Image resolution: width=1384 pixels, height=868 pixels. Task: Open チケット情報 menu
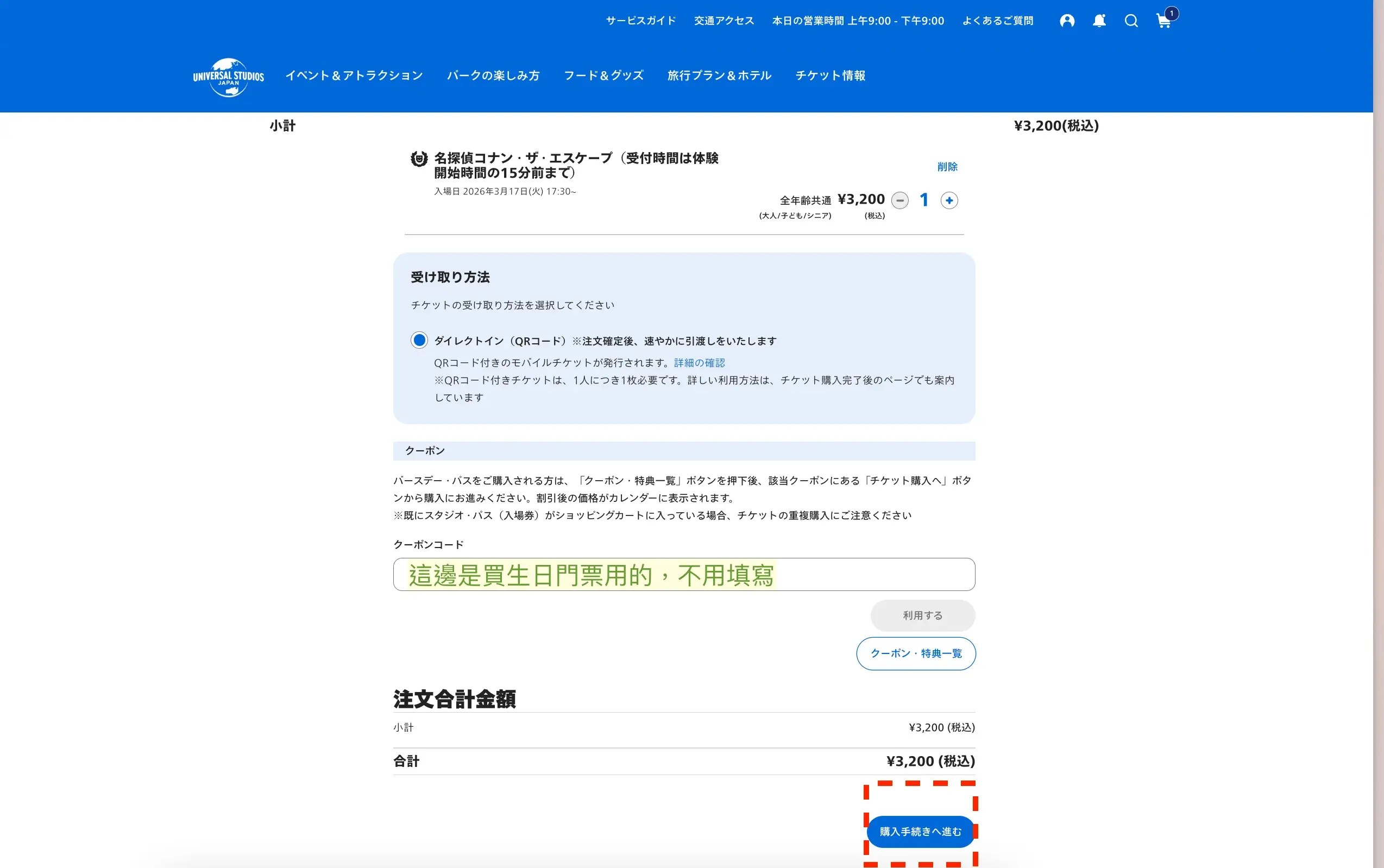[830, 76]
